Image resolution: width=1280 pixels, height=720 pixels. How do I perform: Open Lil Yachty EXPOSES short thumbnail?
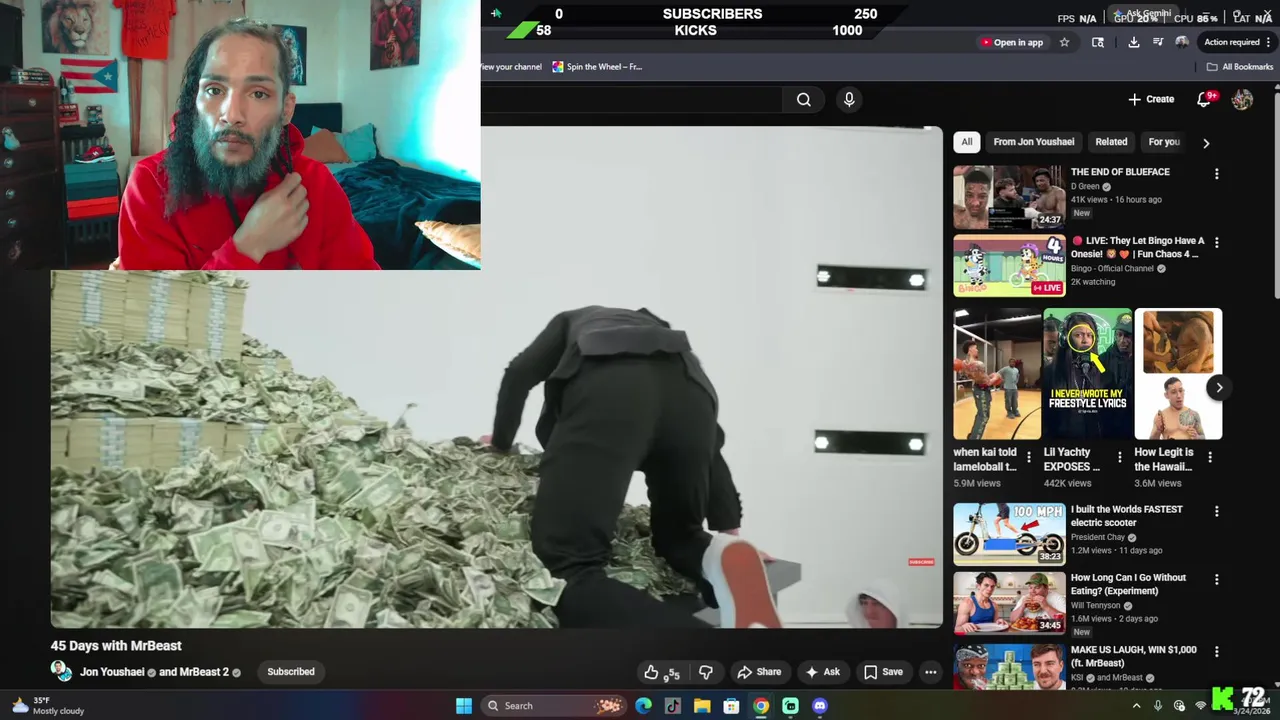coord(1088,374)
